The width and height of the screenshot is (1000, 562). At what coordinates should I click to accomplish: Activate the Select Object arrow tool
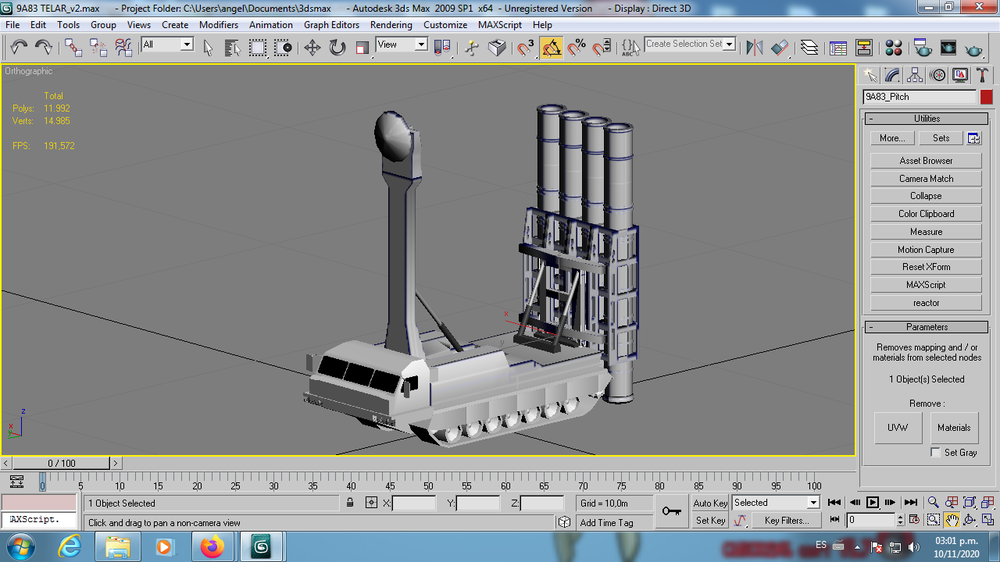208,47
